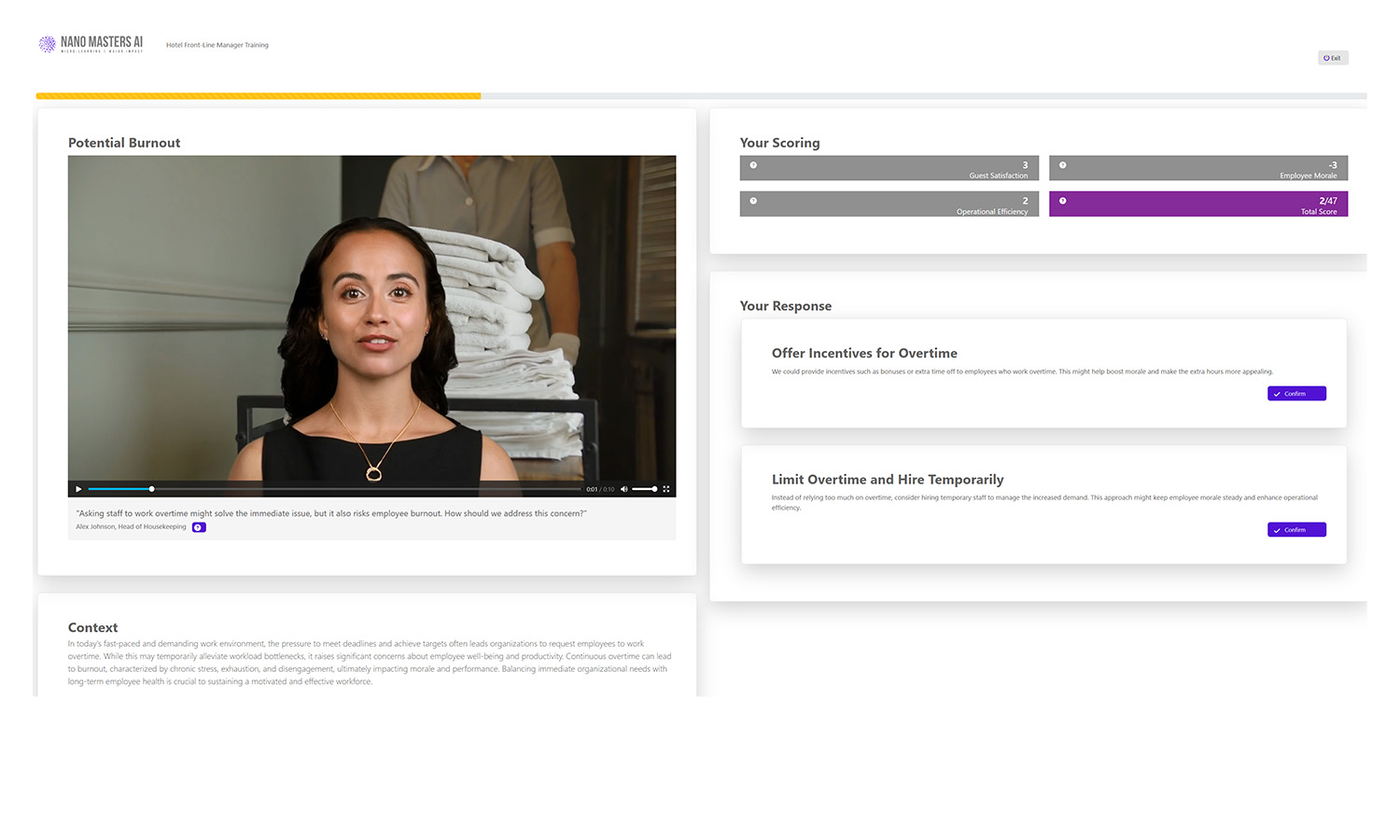
Task: Open the Operational Efficiency score info icon
Action: click(x=753, y=201)
